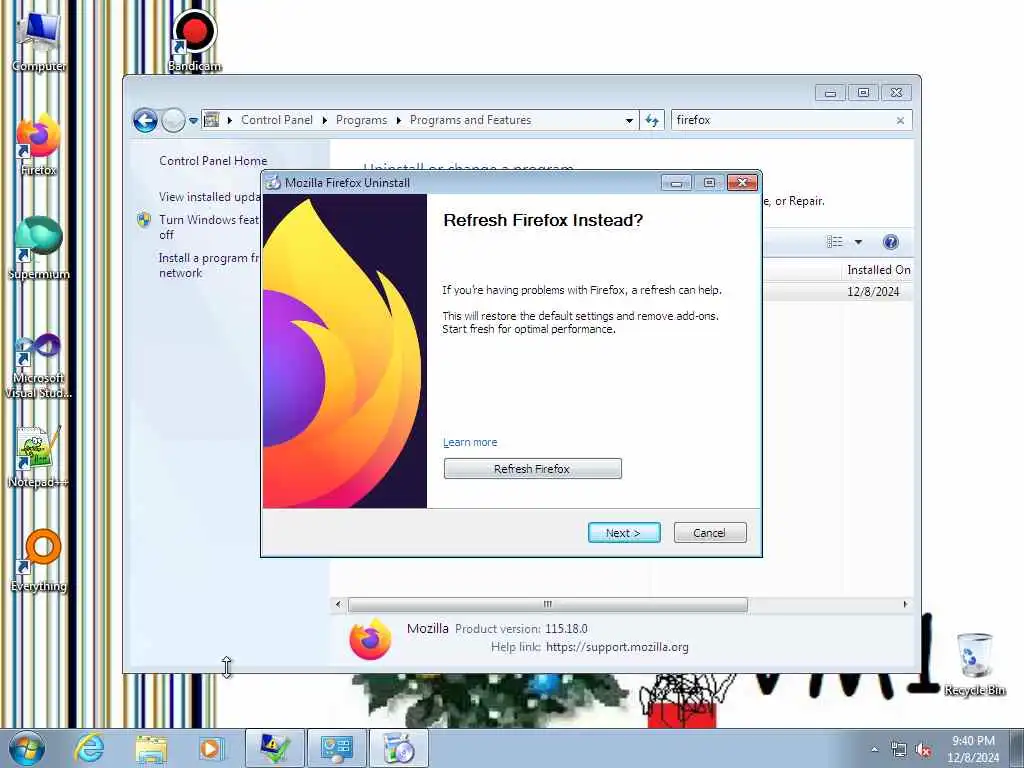Image resolution: width=1024 pixels, height=768 pixels.
Task: Select the Firefox uninstaller taskbar button
Action: [399, 748]
